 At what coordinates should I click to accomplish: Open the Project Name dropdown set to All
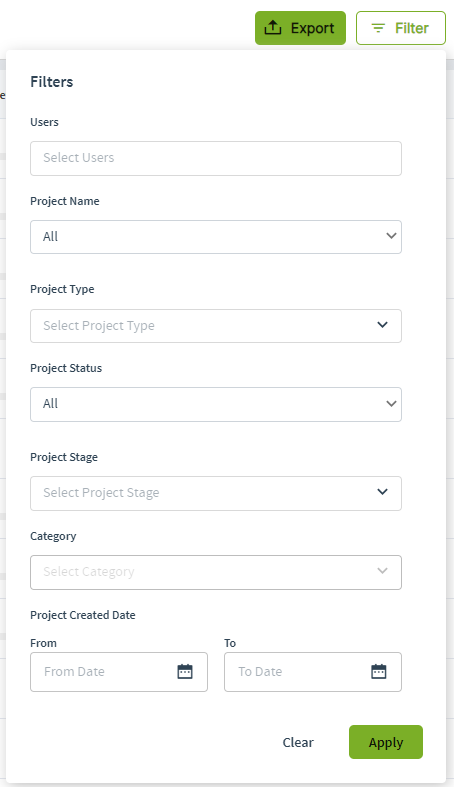tap(216, 237)
